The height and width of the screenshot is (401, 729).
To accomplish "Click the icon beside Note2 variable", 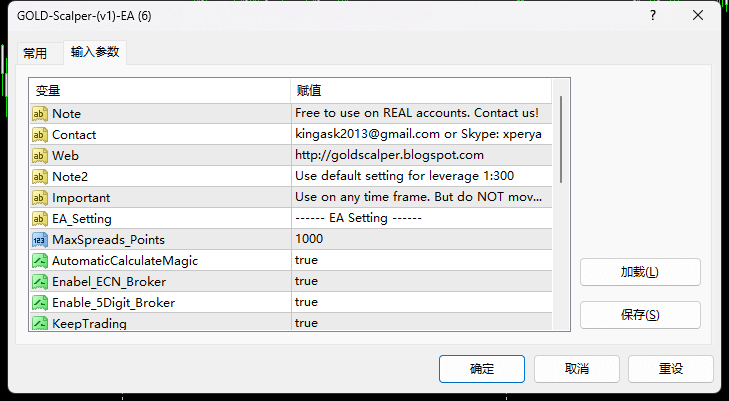I will point(40,177).
